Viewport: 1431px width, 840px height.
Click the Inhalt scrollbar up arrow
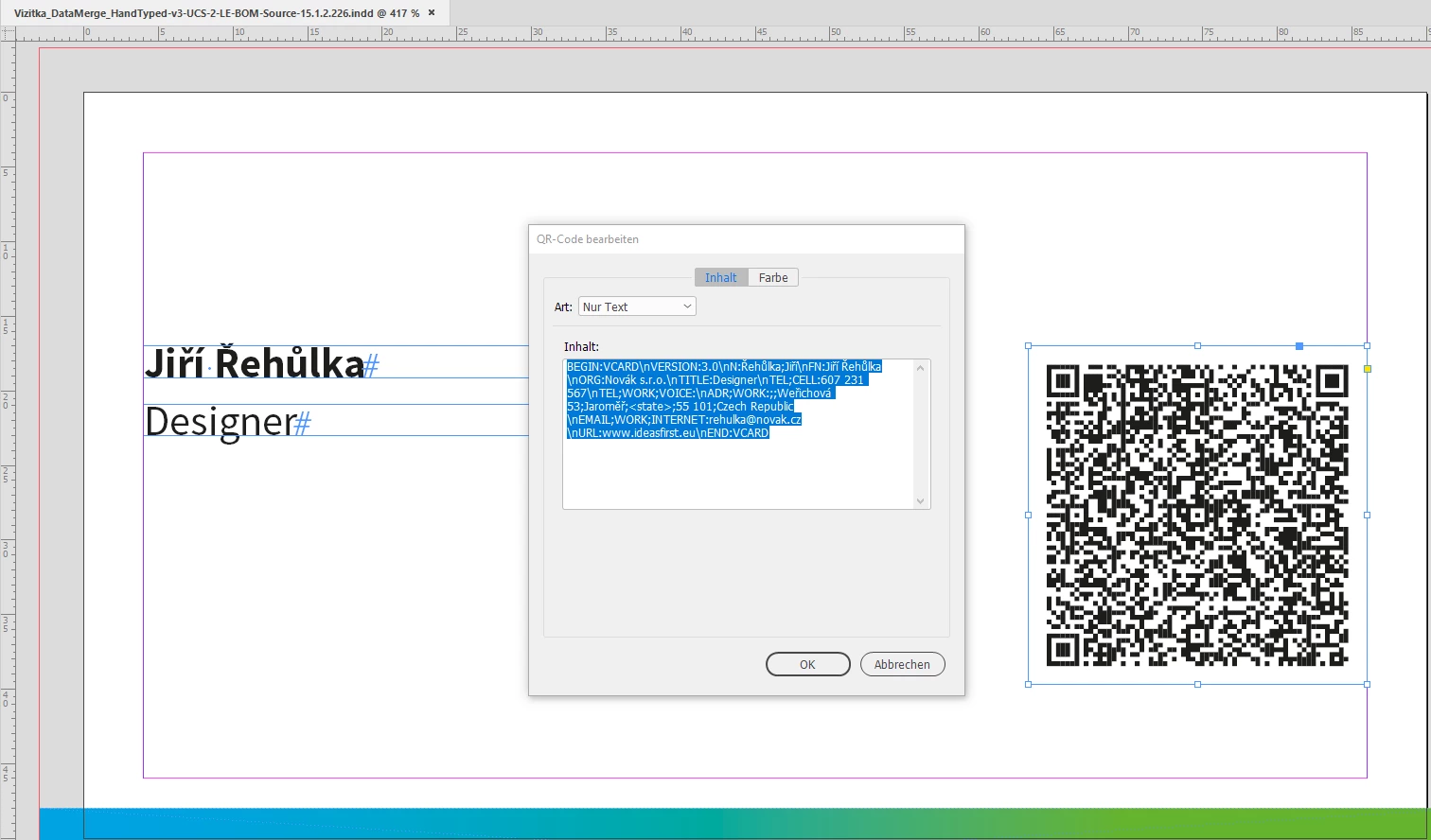point(921,368)
